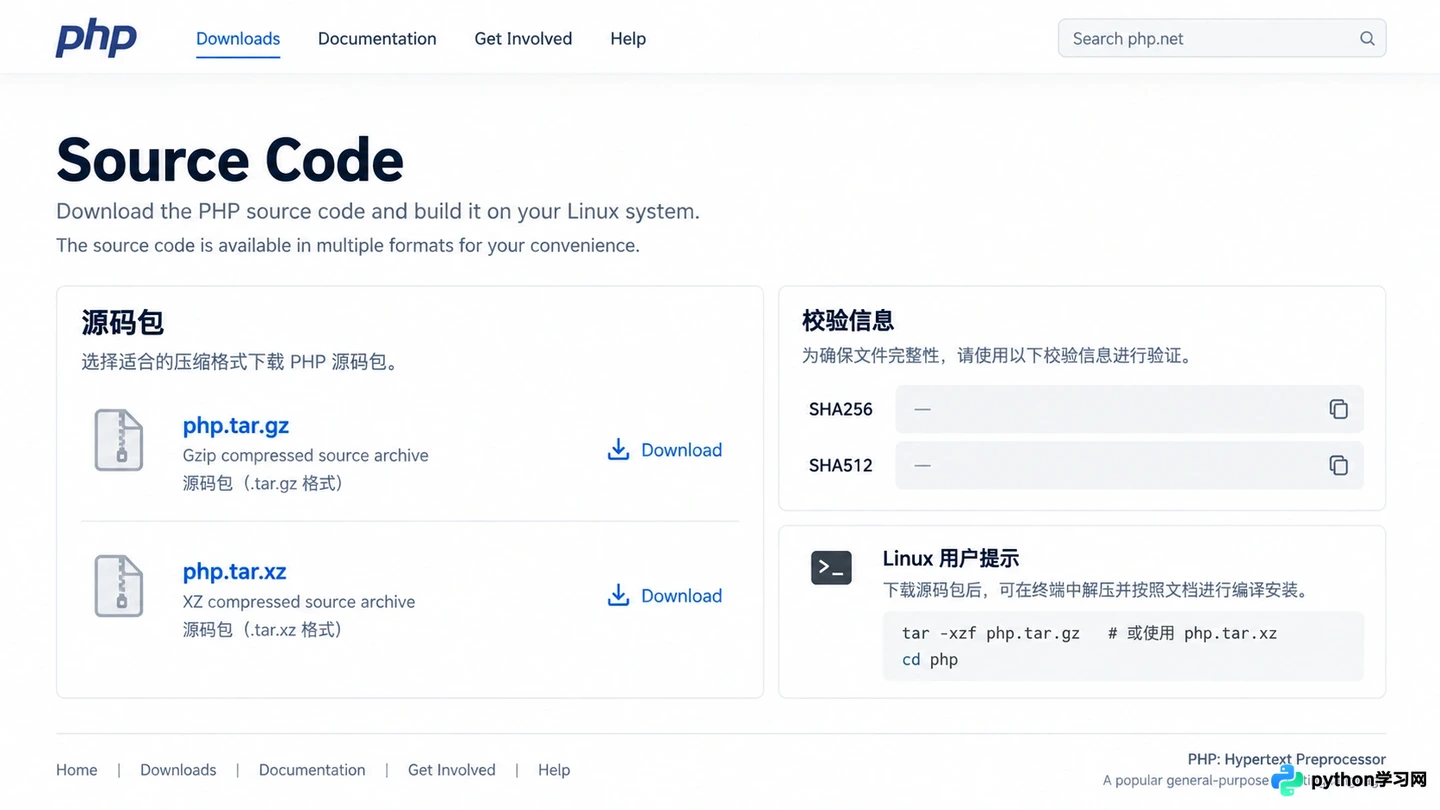Screen dimensions: 1440x810
Task: Click the 源码包 section heading
Action: pos(122,322)
